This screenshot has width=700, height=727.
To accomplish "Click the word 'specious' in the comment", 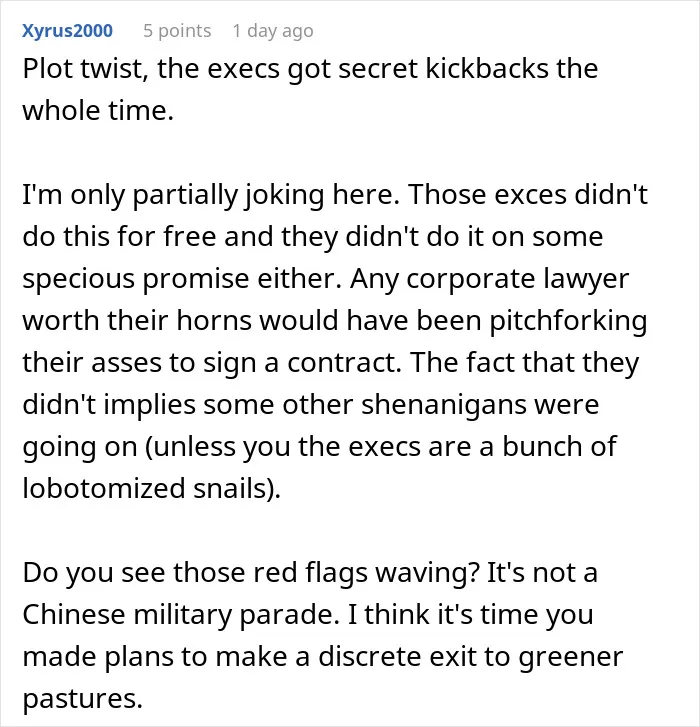I will click(78, 279).
